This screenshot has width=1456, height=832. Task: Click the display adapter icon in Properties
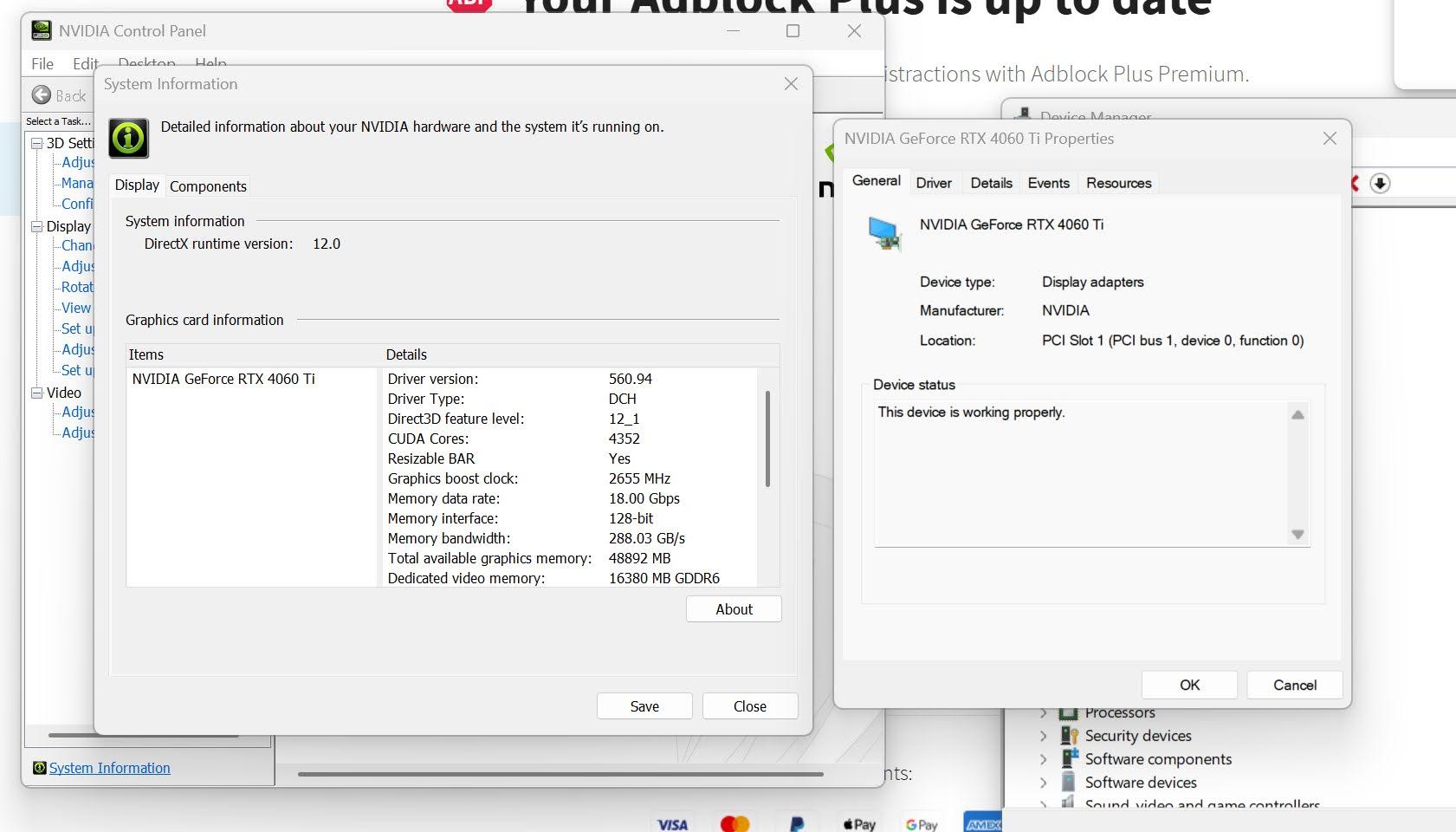(x=884, y=233)
